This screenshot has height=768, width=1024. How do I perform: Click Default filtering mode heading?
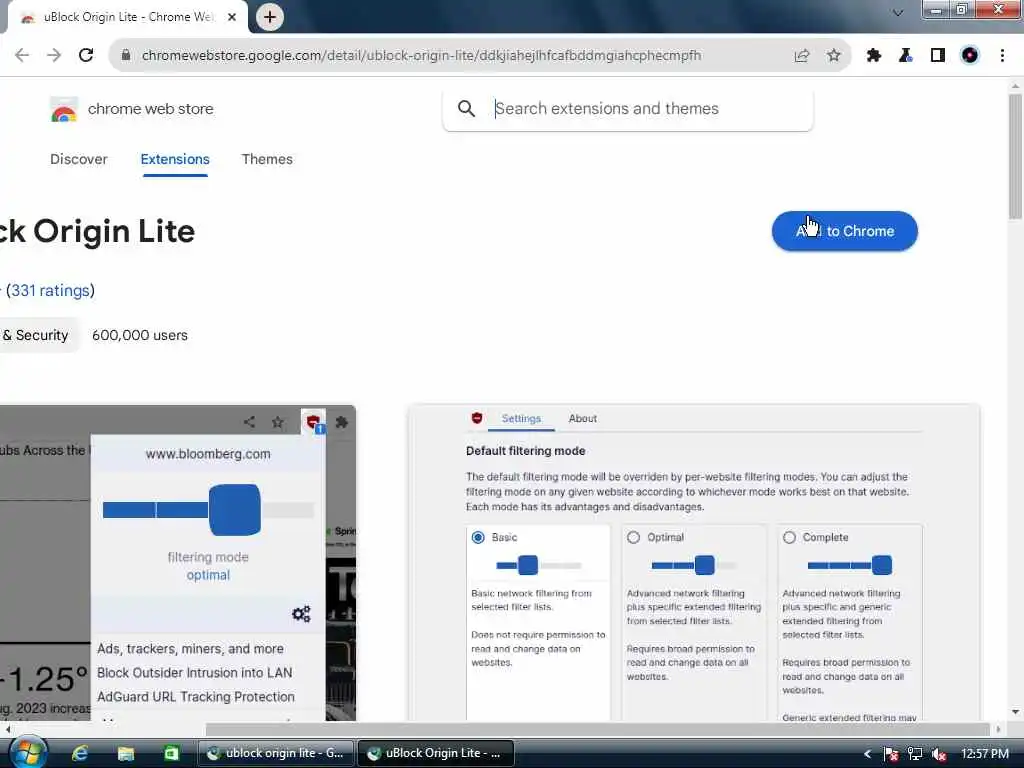pyautogui.click(x=526, y=451)
